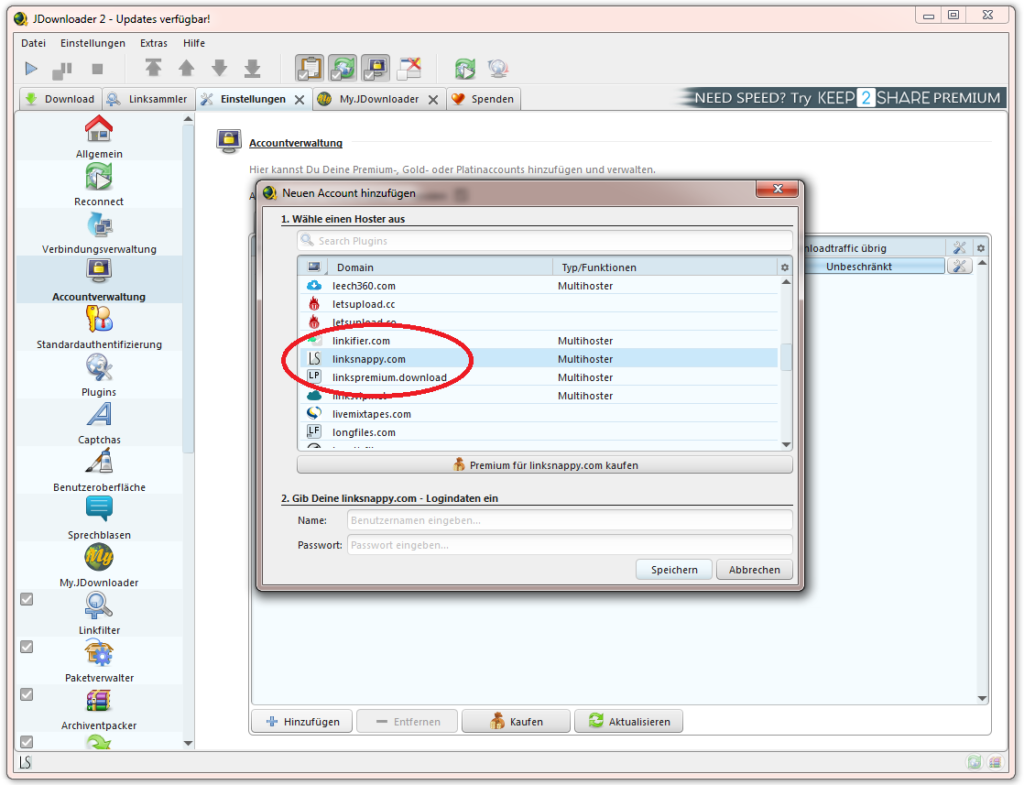Open Plugins settings in sidebar
This screenshot has width=1024, height=785.
tap(99, 375)
